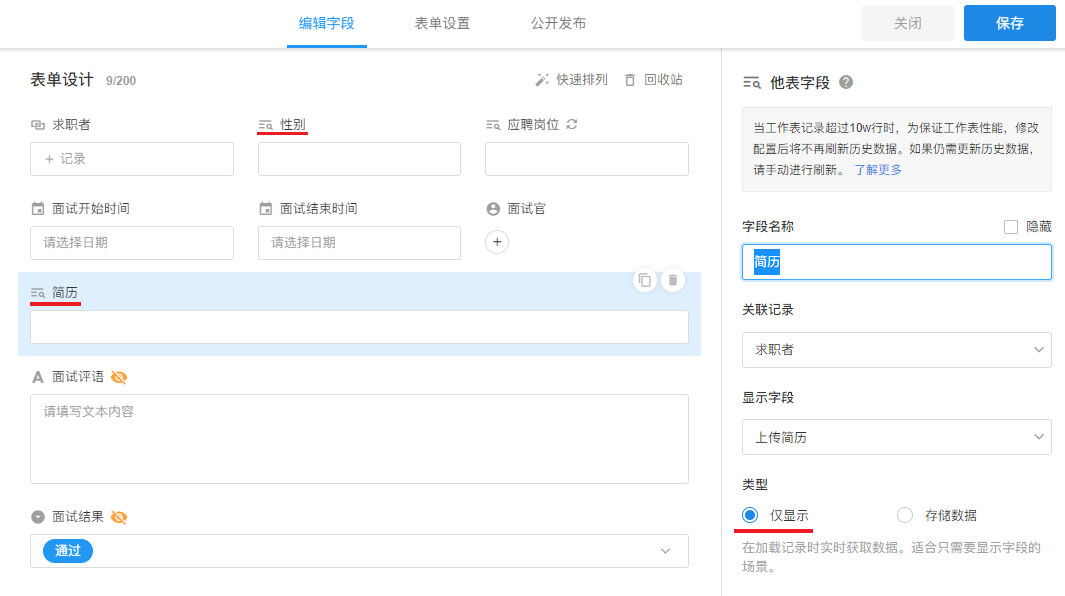This screenshot has width=1065, height=596.
Task: Switch to the 表单设置 tab
Action: click(x=442, y=23)
